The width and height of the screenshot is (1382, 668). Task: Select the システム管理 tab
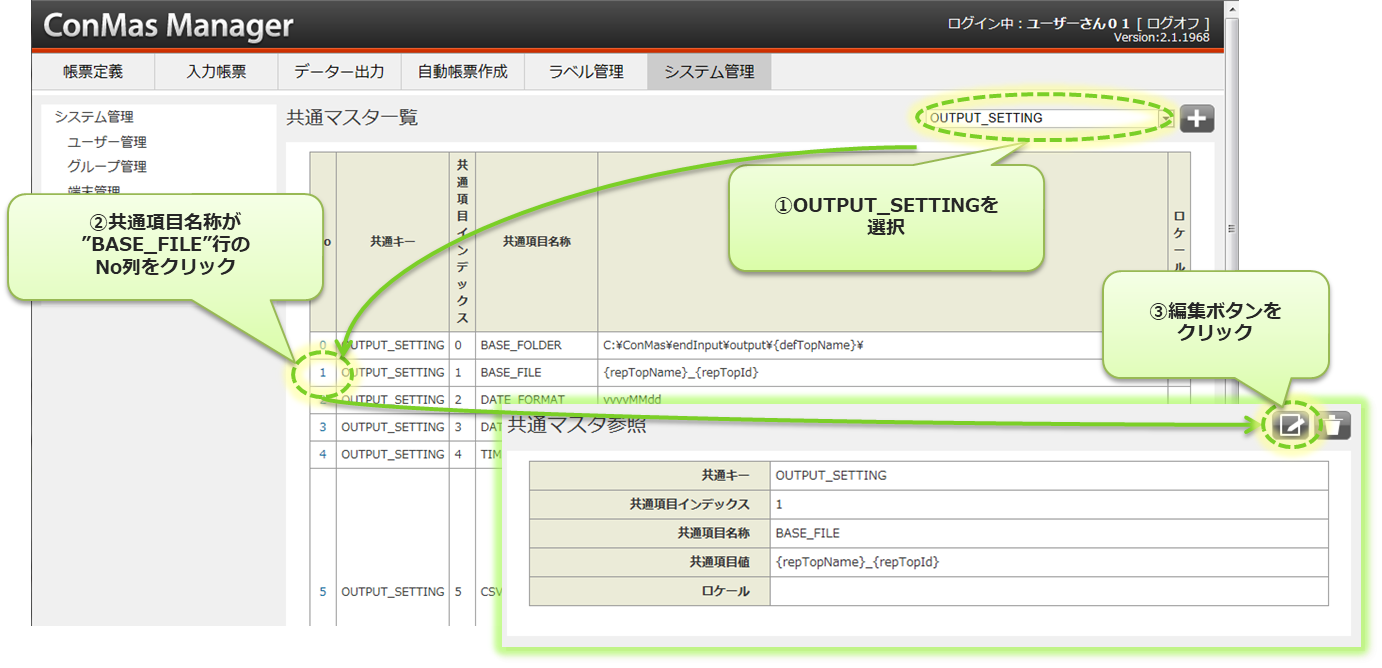[x=709, y=72]
